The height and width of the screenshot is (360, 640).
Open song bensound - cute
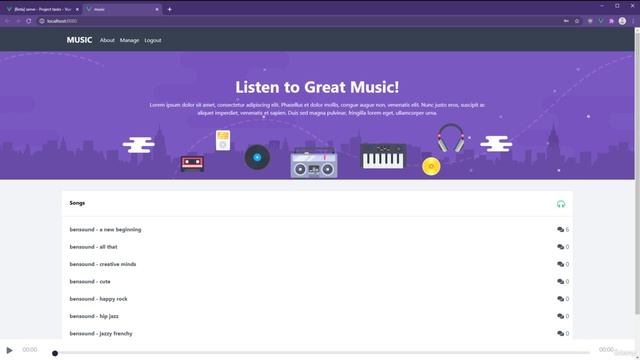(90, 281)
